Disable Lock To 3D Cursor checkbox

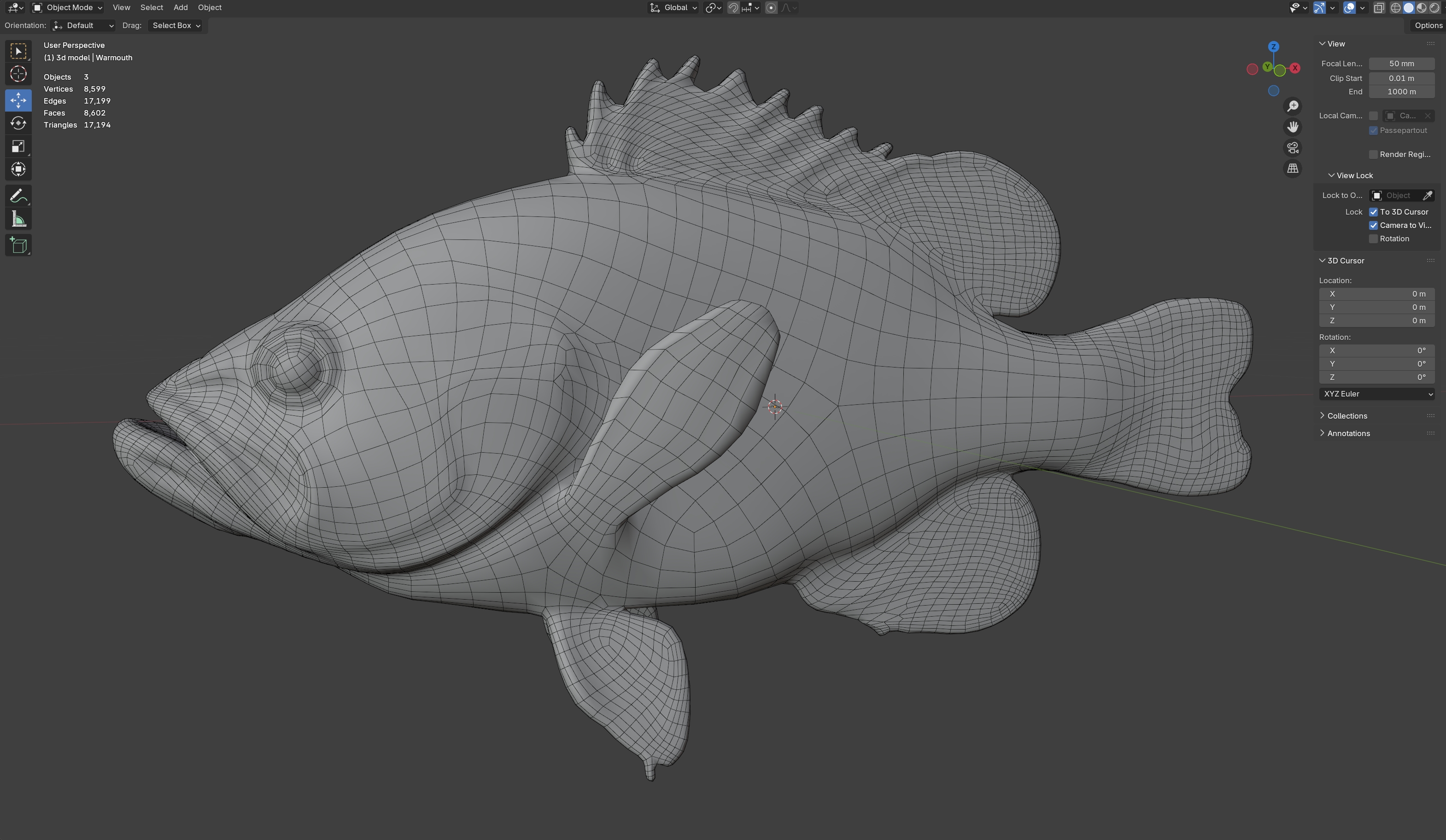click(x=1373, y=212)
